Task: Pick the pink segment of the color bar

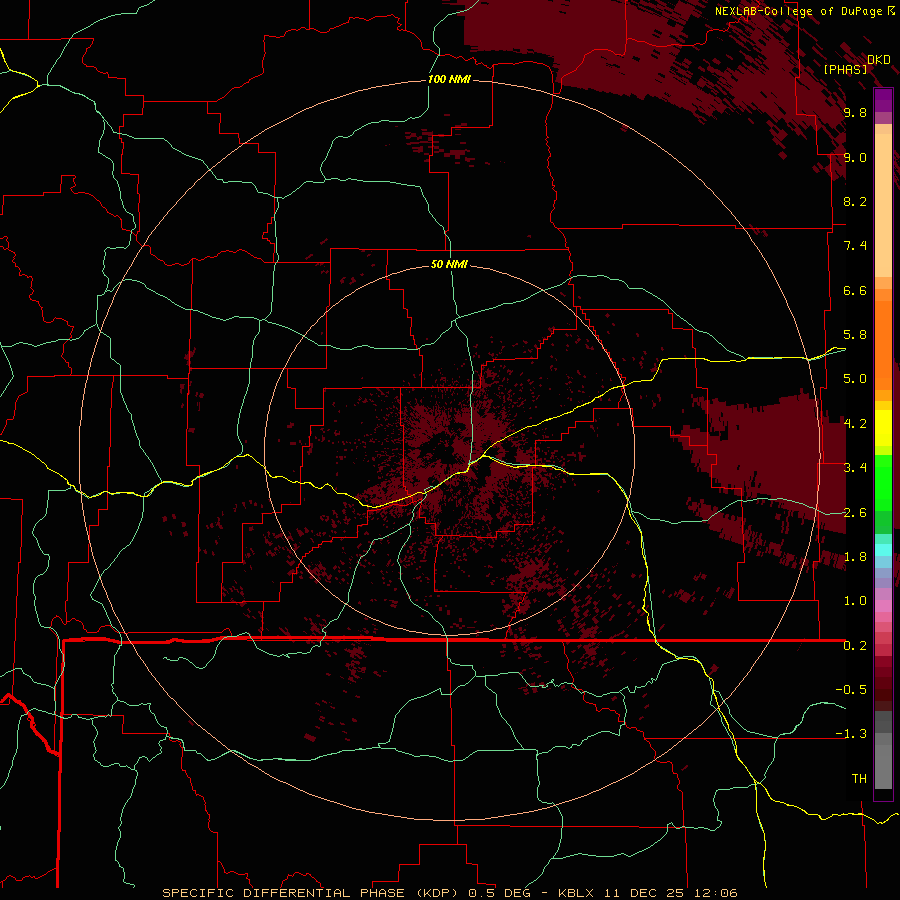Action: pos(883,606)
